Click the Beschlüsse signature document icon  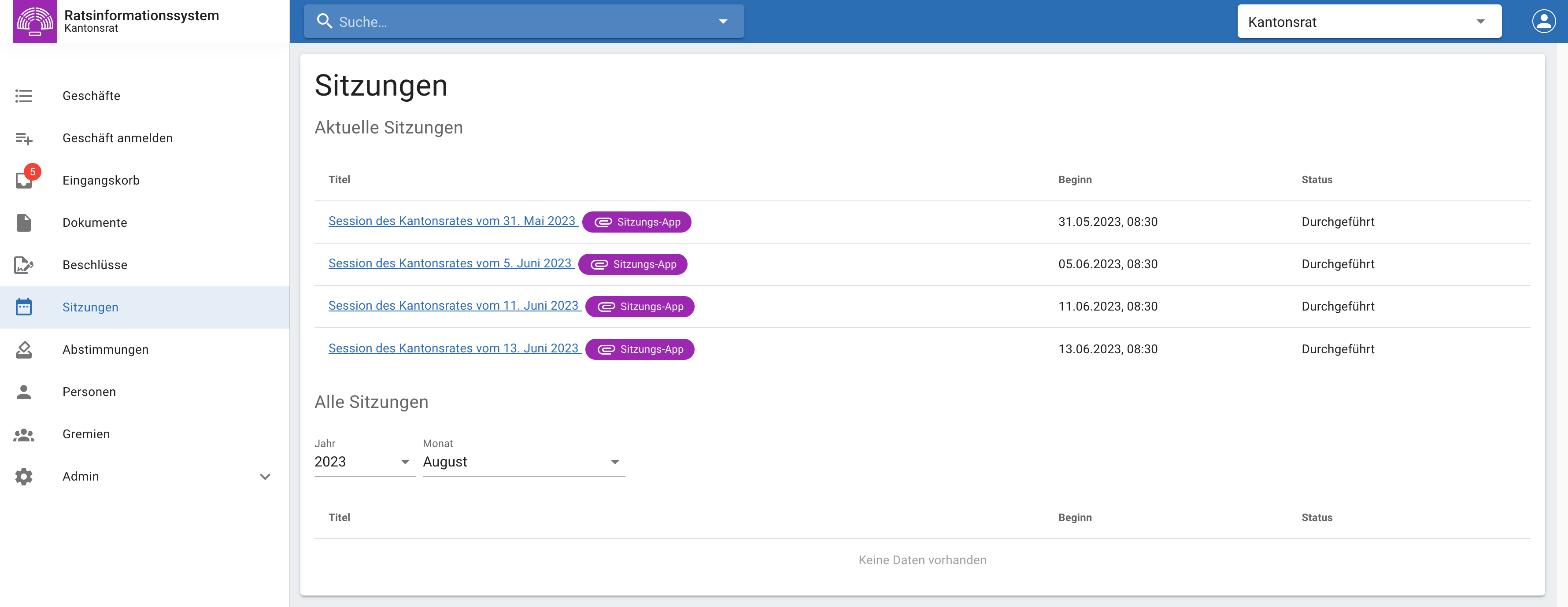click(24, 265)
